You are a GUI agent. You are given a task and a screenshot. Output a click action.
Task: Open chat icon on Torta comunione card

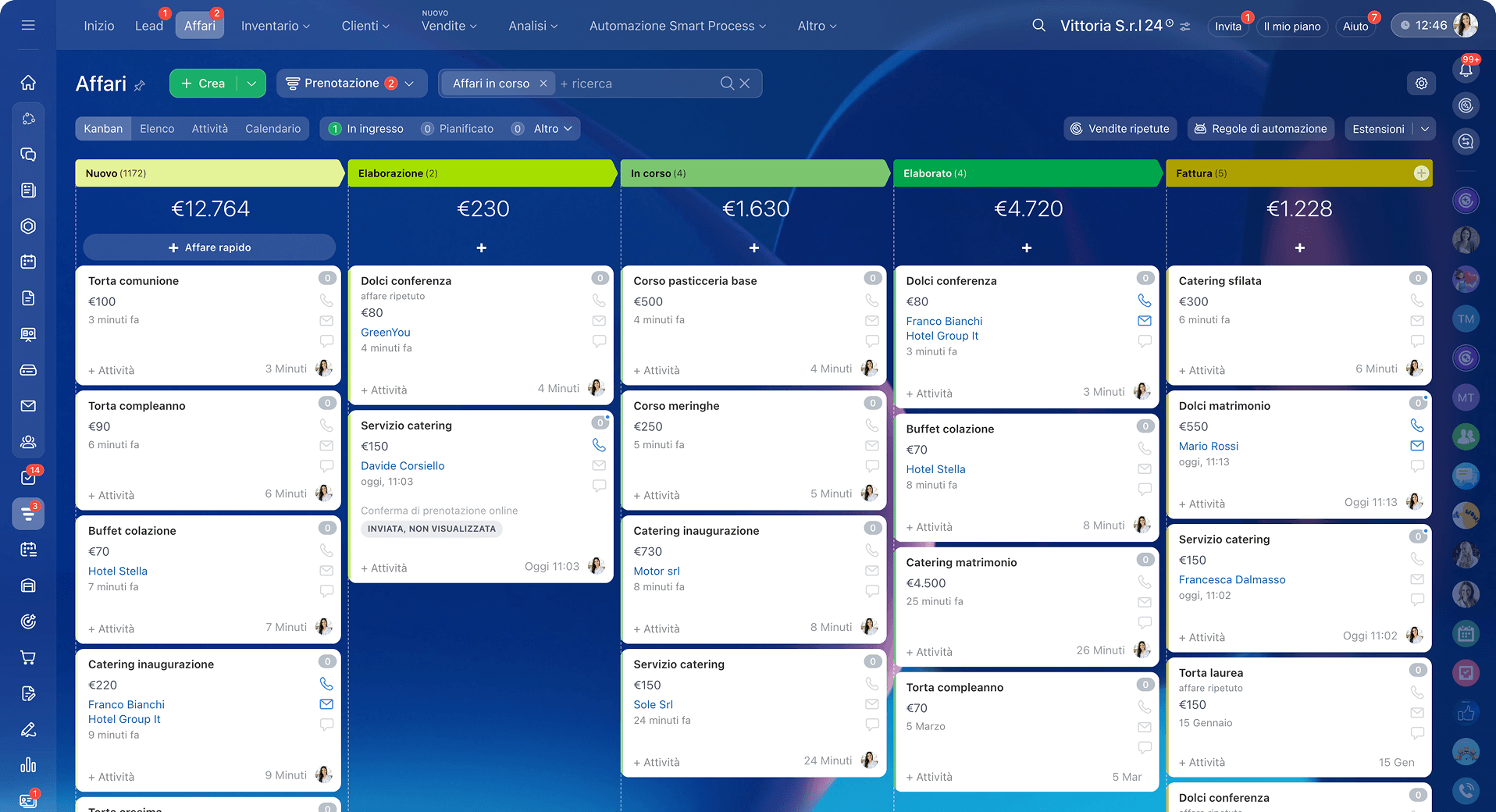[x=326, y=340]
